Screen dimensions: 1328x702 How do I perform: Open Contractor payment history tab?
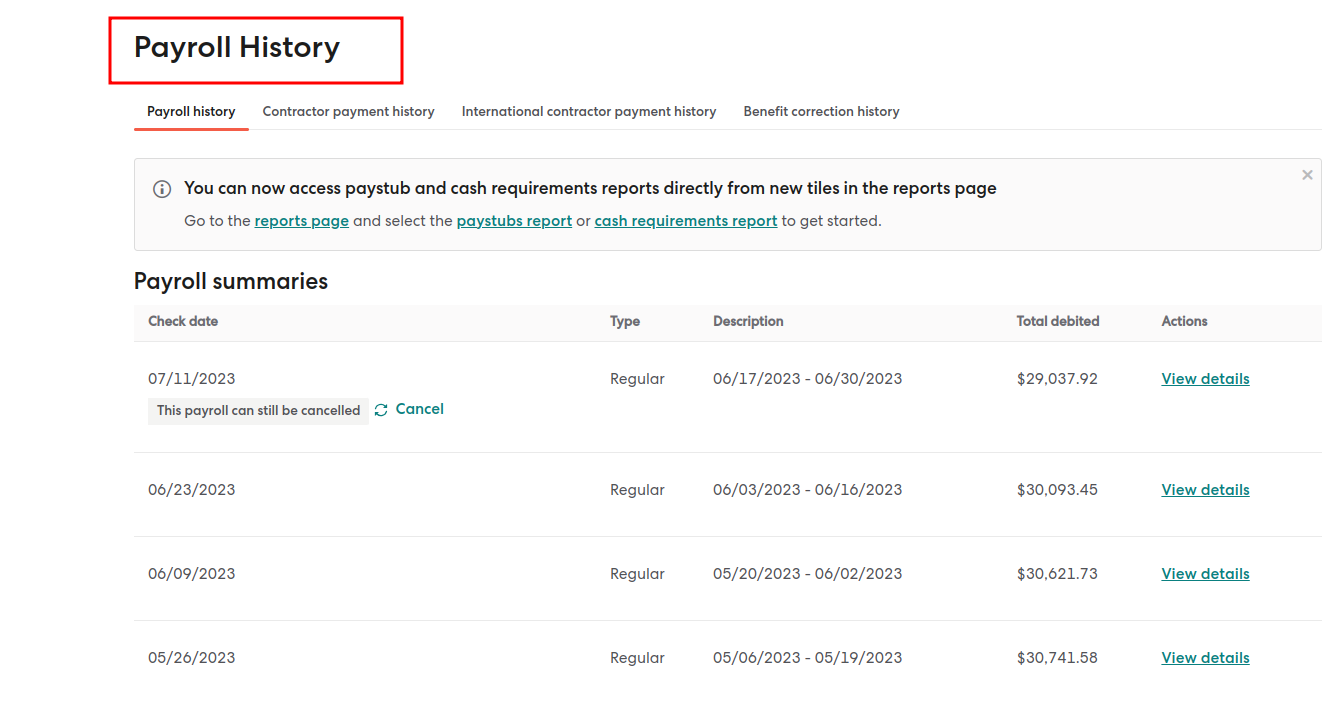pyautogui.click(x=348, y=112)
